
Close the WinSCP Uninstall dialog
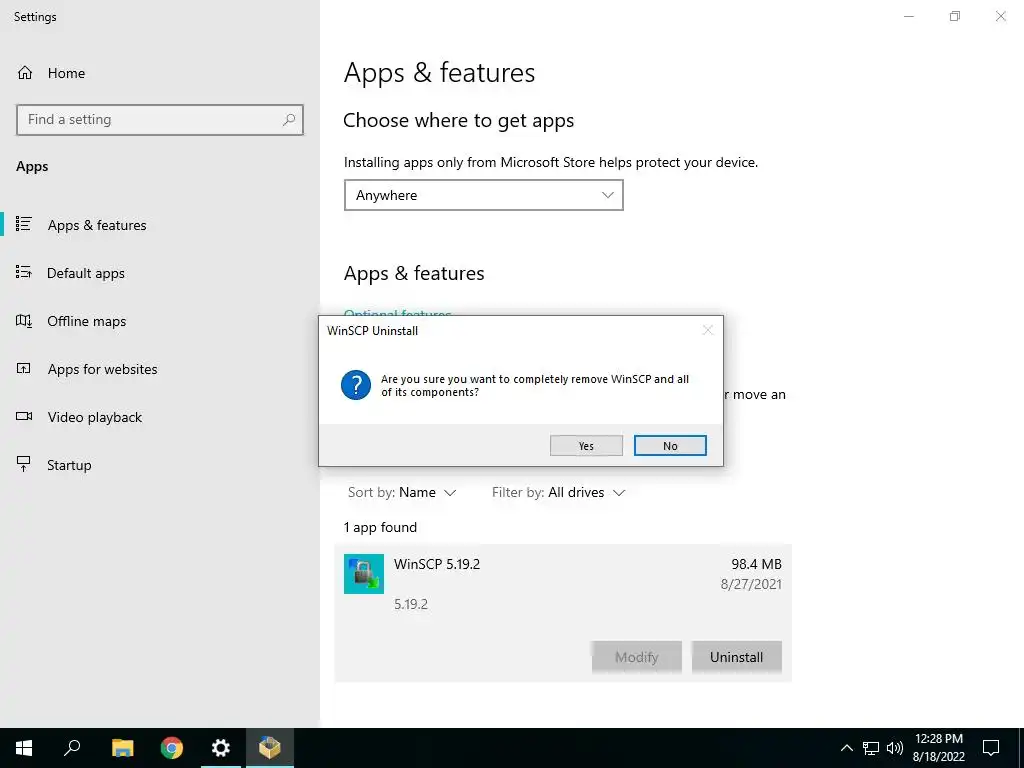(707, 330)
